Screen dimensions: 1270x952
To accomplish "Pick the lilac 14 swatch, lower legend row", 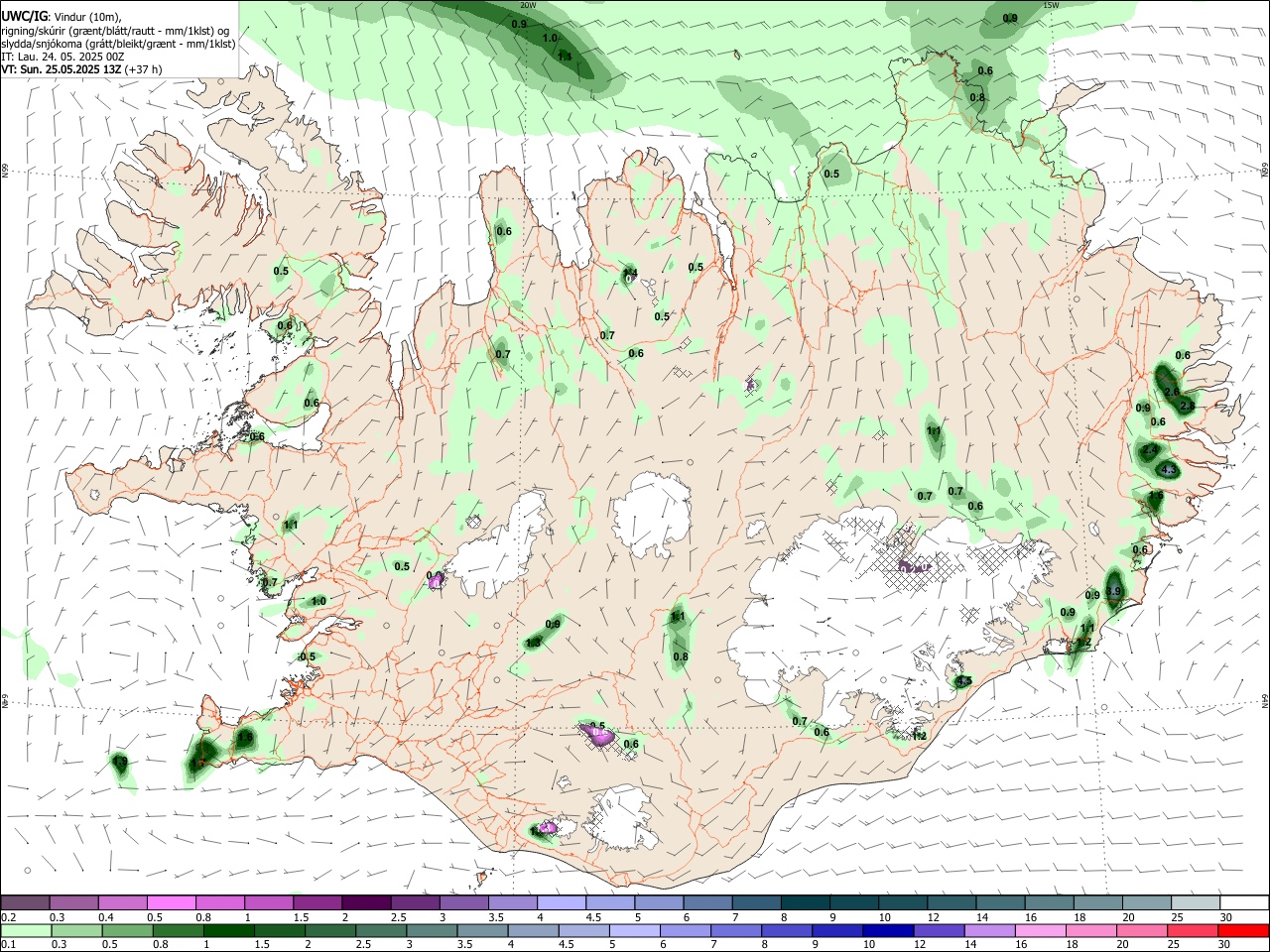I will [990, 931].
